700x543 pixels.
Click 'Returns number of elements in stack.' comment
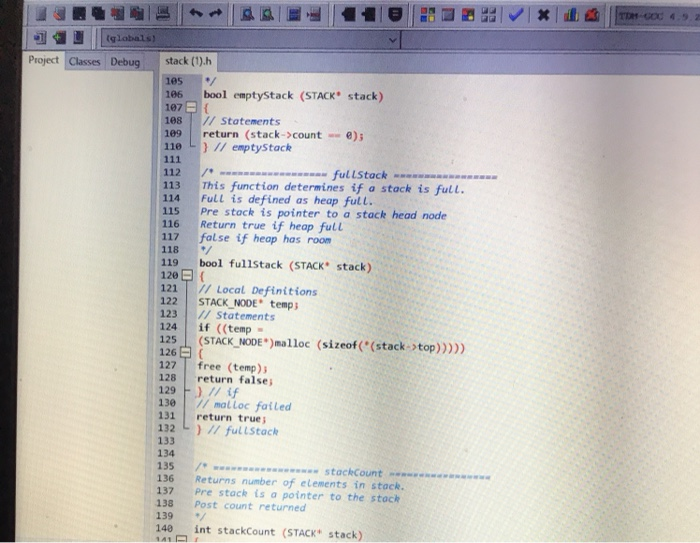[299, 483]
